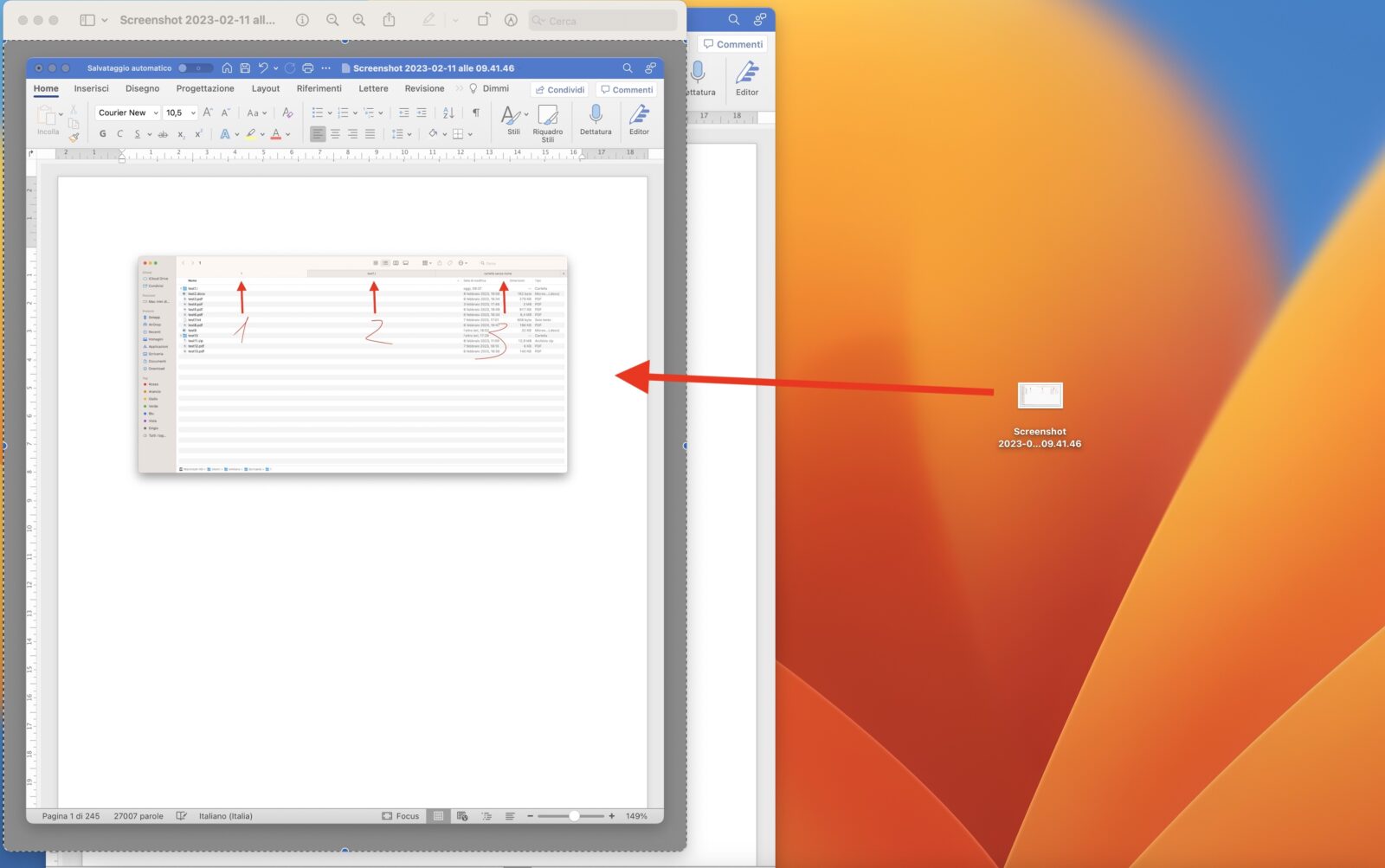Start Dettatura dictation with the microphone icon

click(596, 113)
